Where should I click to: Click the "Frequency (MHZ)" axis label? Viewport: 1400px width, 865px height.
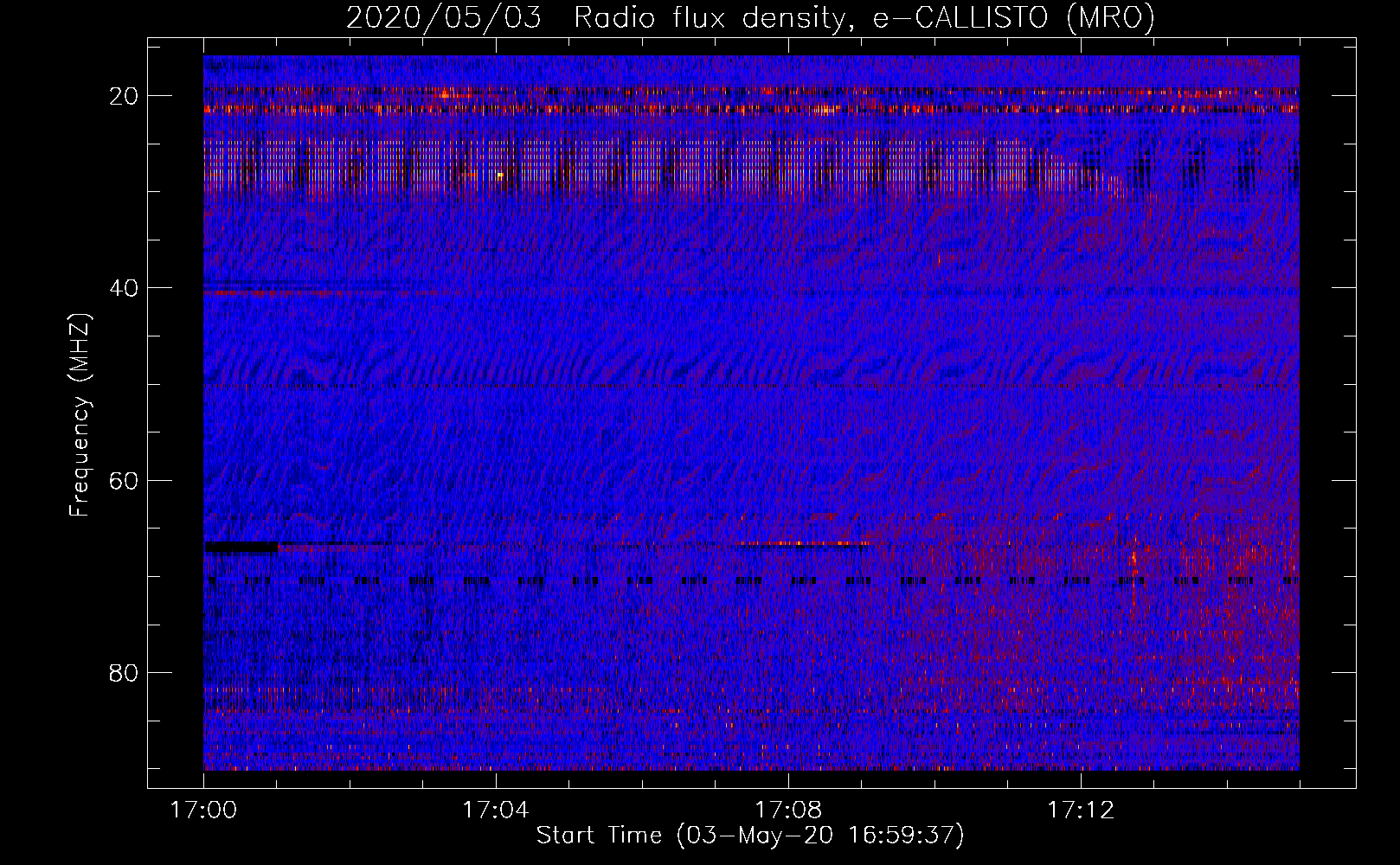coord(80,415)
